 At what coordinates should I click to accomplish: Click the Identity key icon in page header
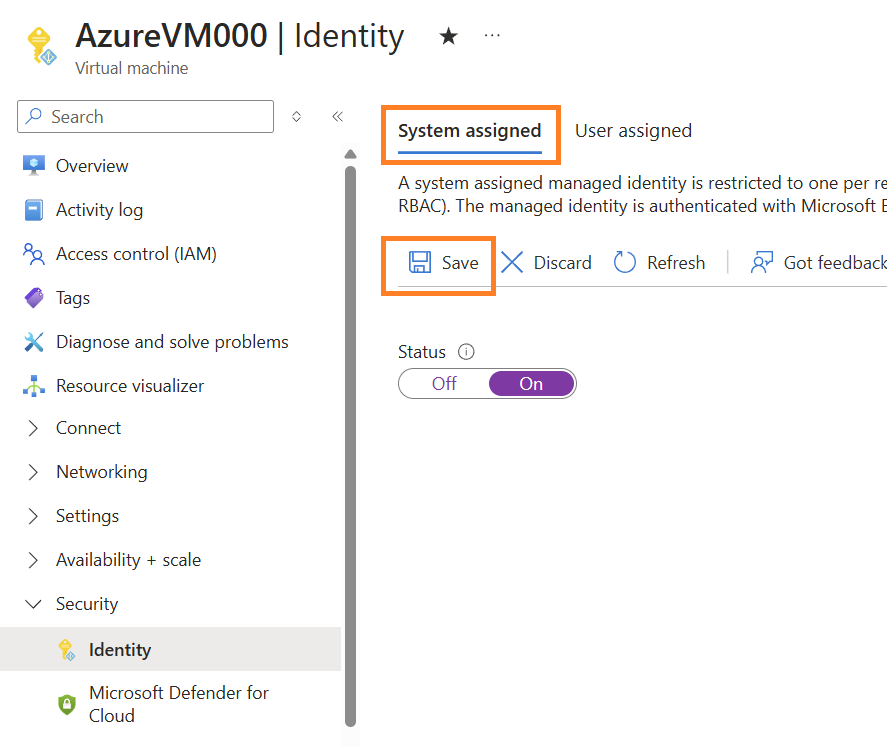point(41,46)
